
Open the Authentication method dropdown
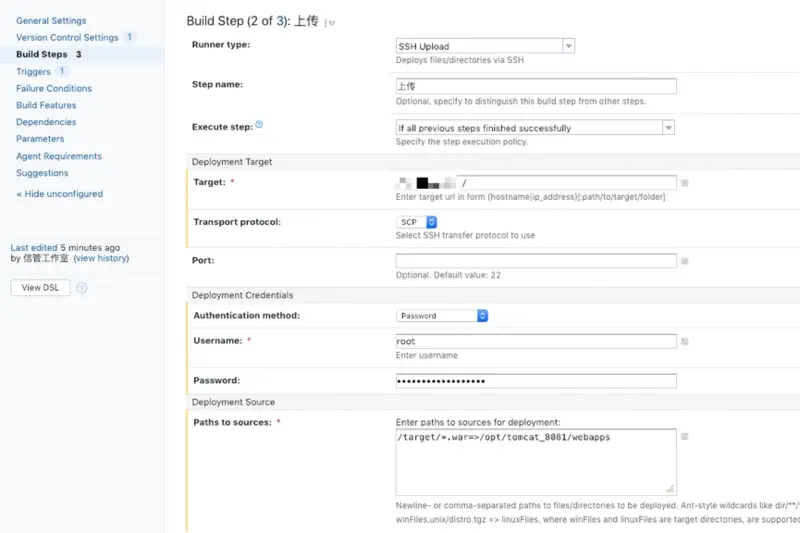tap(442, 316)
